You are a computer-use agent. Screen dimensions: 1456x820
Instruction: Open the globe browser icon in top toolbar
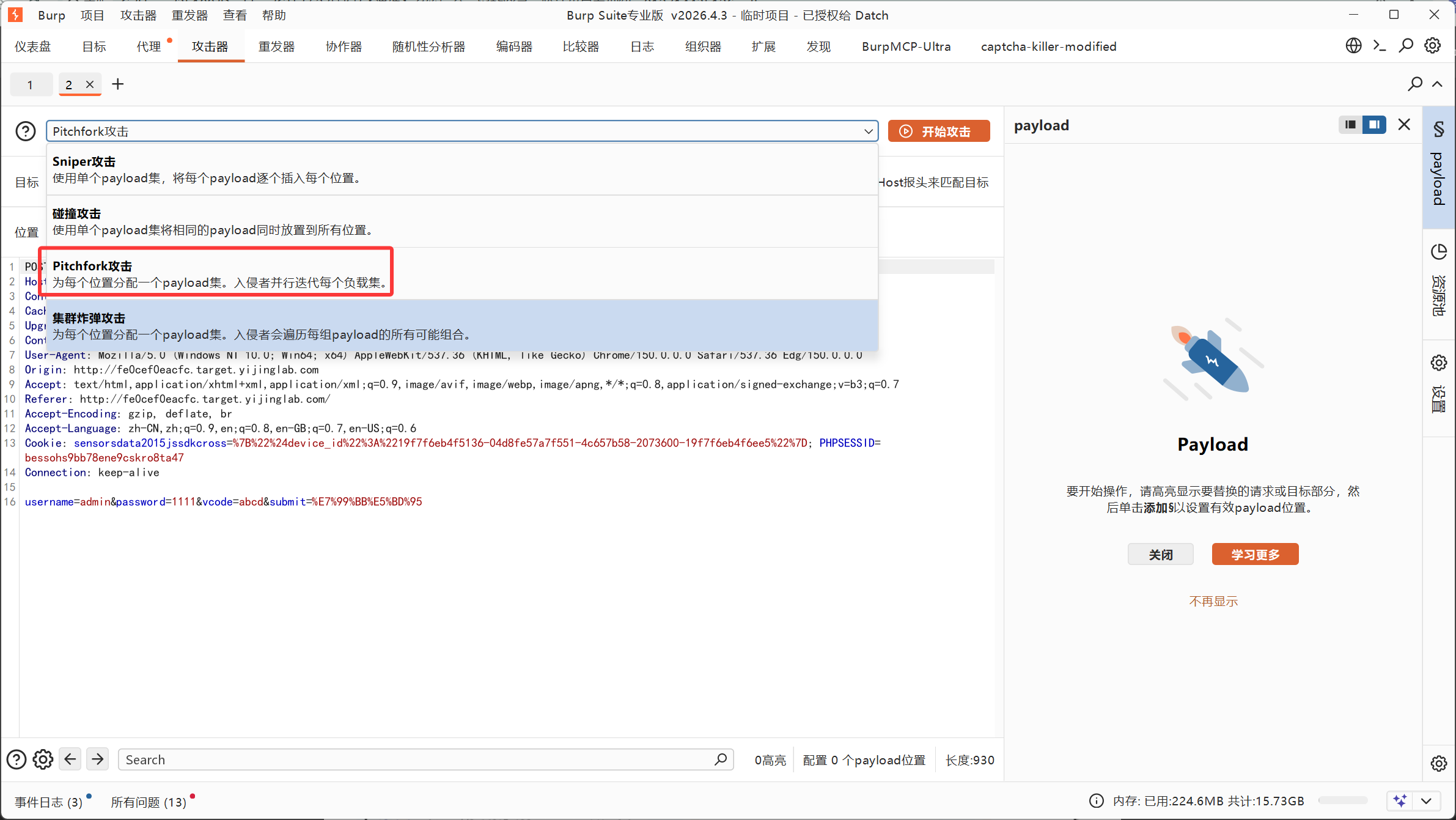[1353, 46]
